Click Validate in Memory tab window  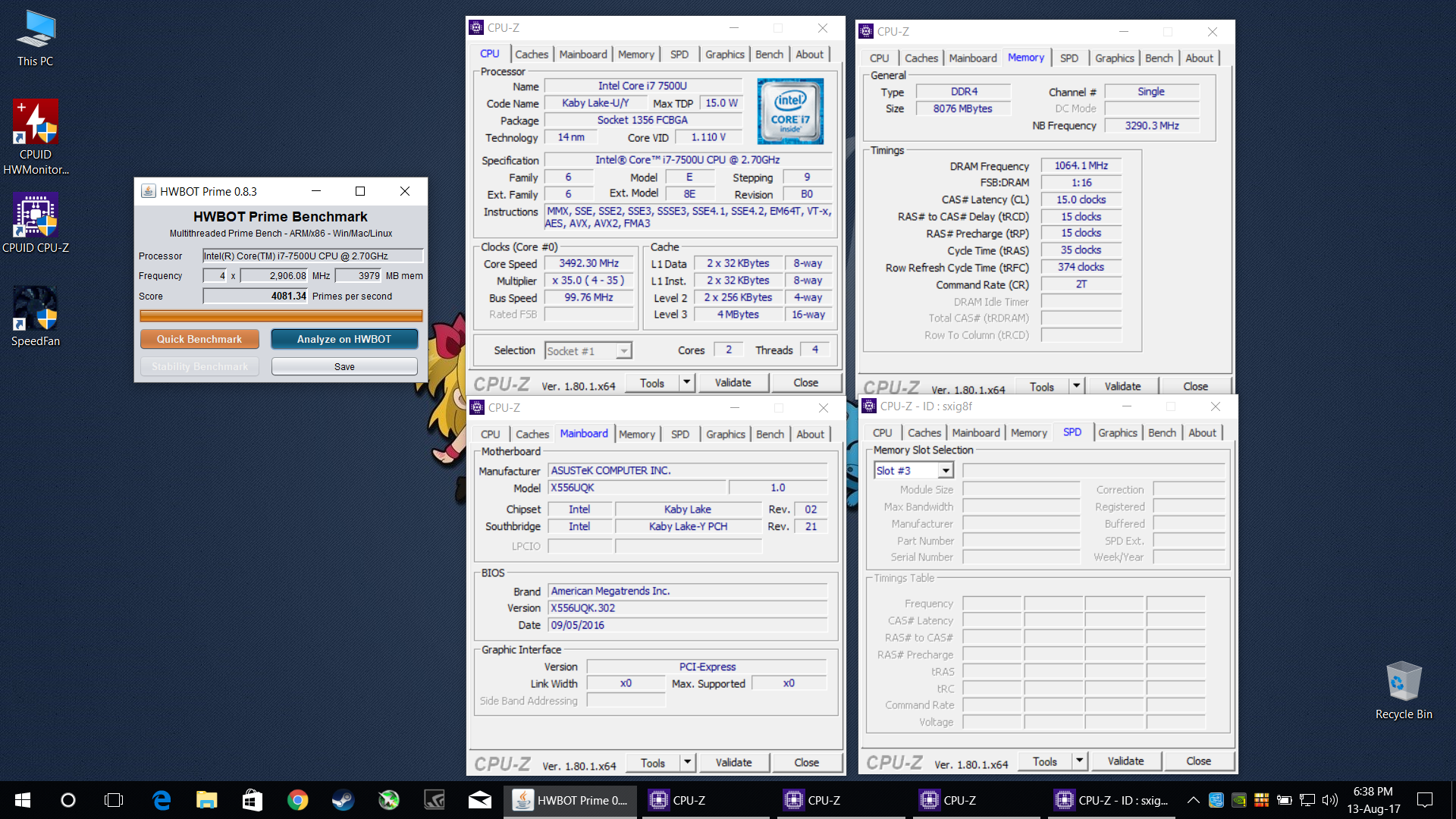[1122, 386]
